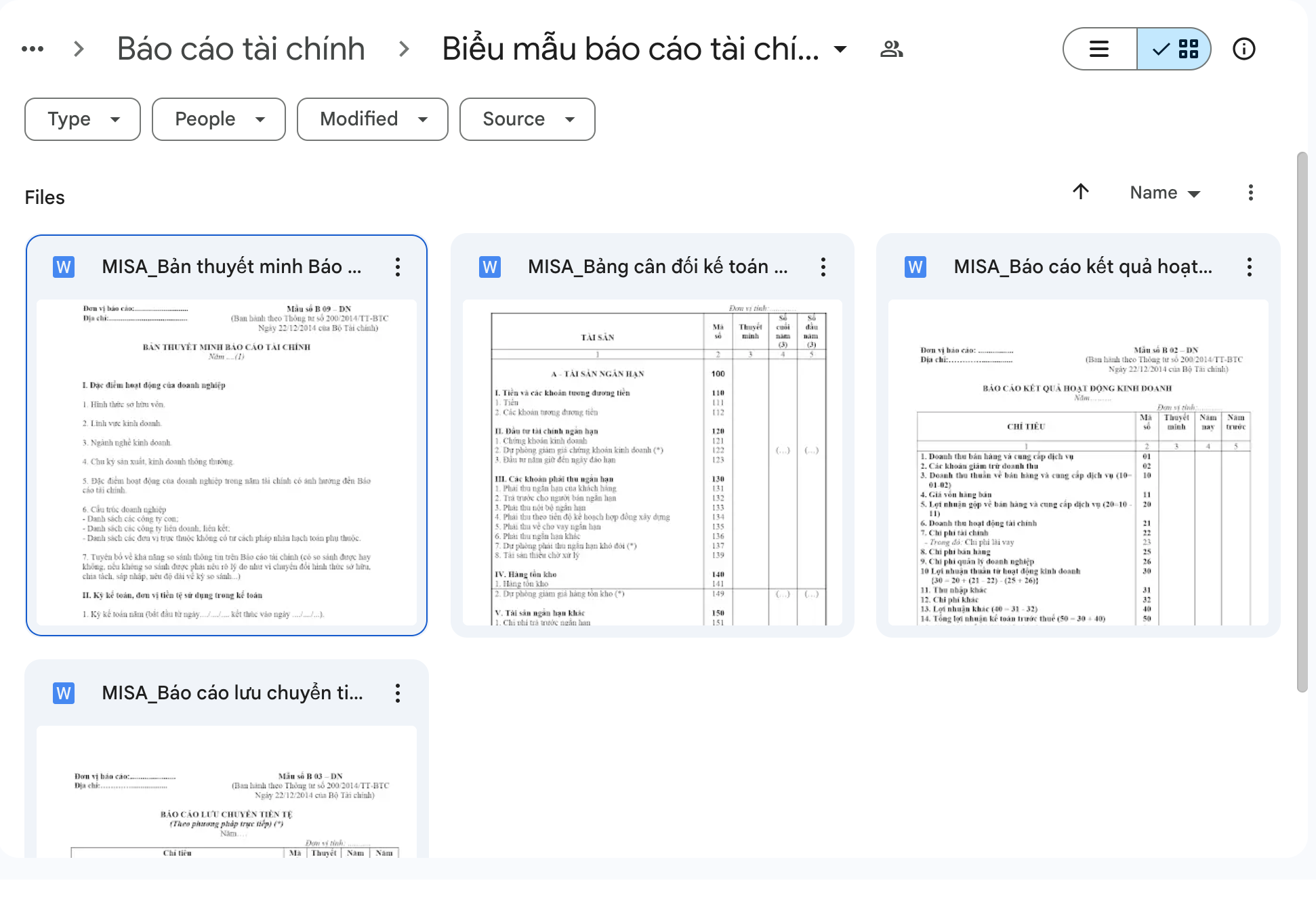Viewport: 1316px width, 908px height.
Task: Expand the People filter dropdown
Action: click(218, 119)
